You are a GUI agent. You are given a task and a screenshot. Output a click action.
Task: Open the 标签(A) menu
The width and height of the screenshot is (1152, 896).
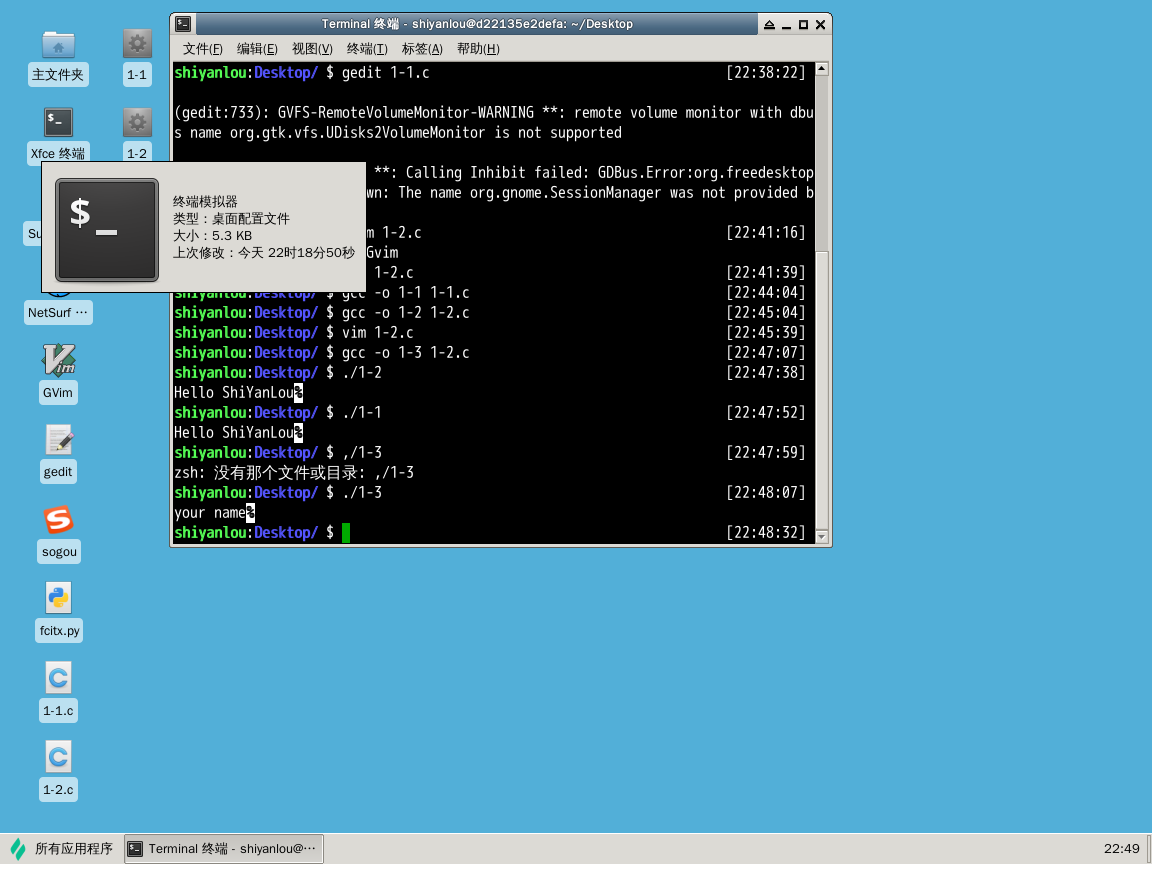(x=422, y=49)
